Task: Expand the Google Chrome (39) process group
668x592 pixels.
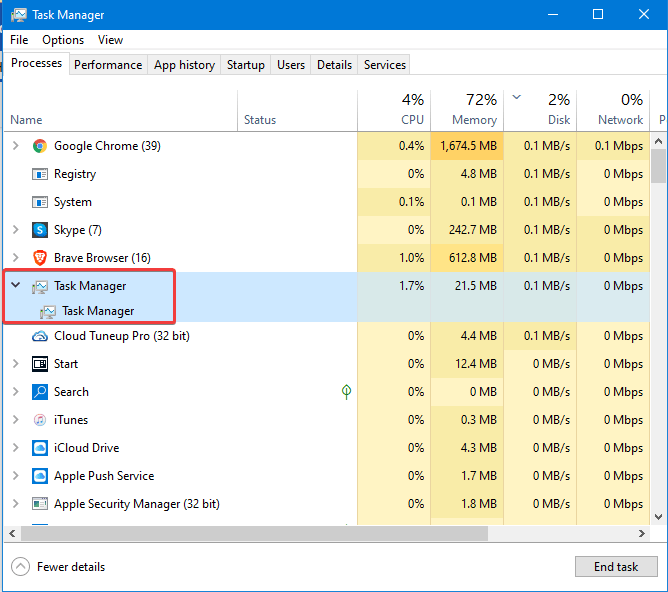Action: point(16,146)
